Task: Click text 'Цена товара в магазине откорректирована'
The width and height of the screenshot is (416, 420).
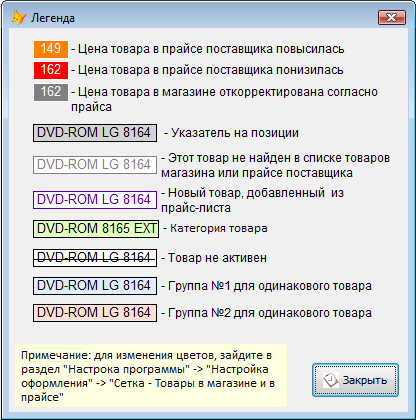Action: click(200, 92)
